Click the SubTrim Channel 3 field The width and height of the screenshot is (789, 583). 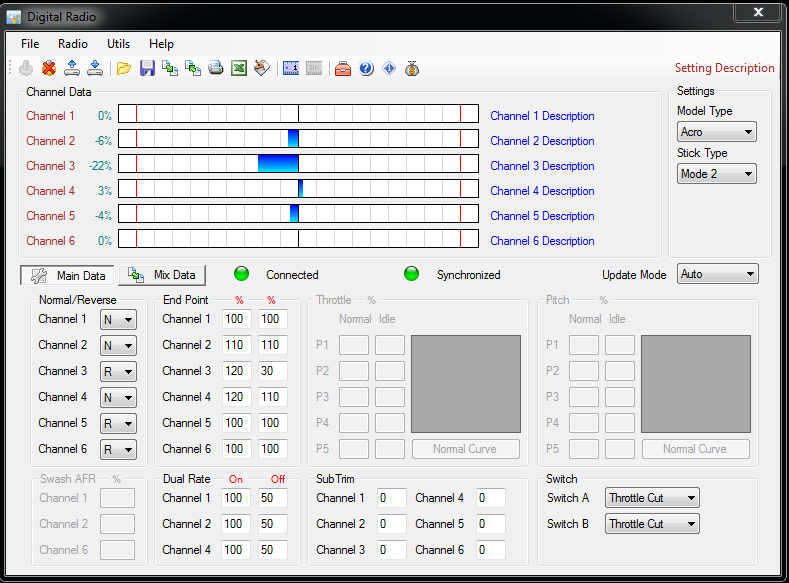(x=391, y=550)
